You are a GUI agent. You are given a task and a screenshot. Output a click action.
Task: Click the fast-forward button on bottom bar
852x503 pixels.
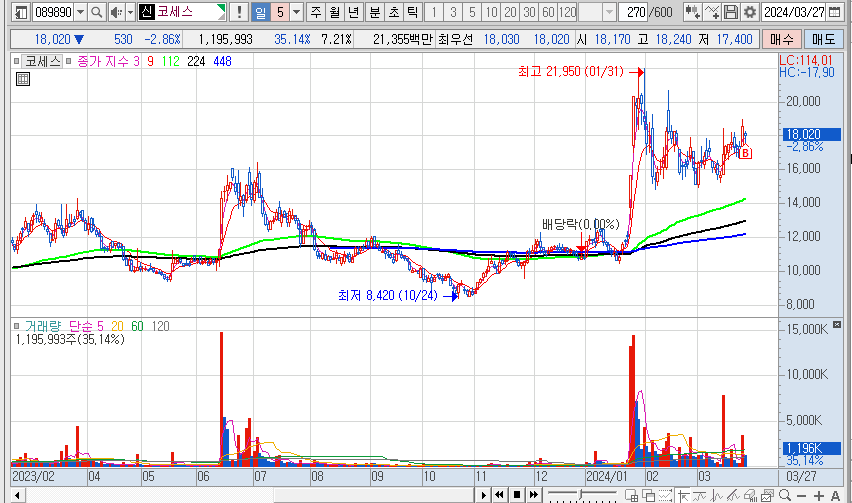pos(534,495)
